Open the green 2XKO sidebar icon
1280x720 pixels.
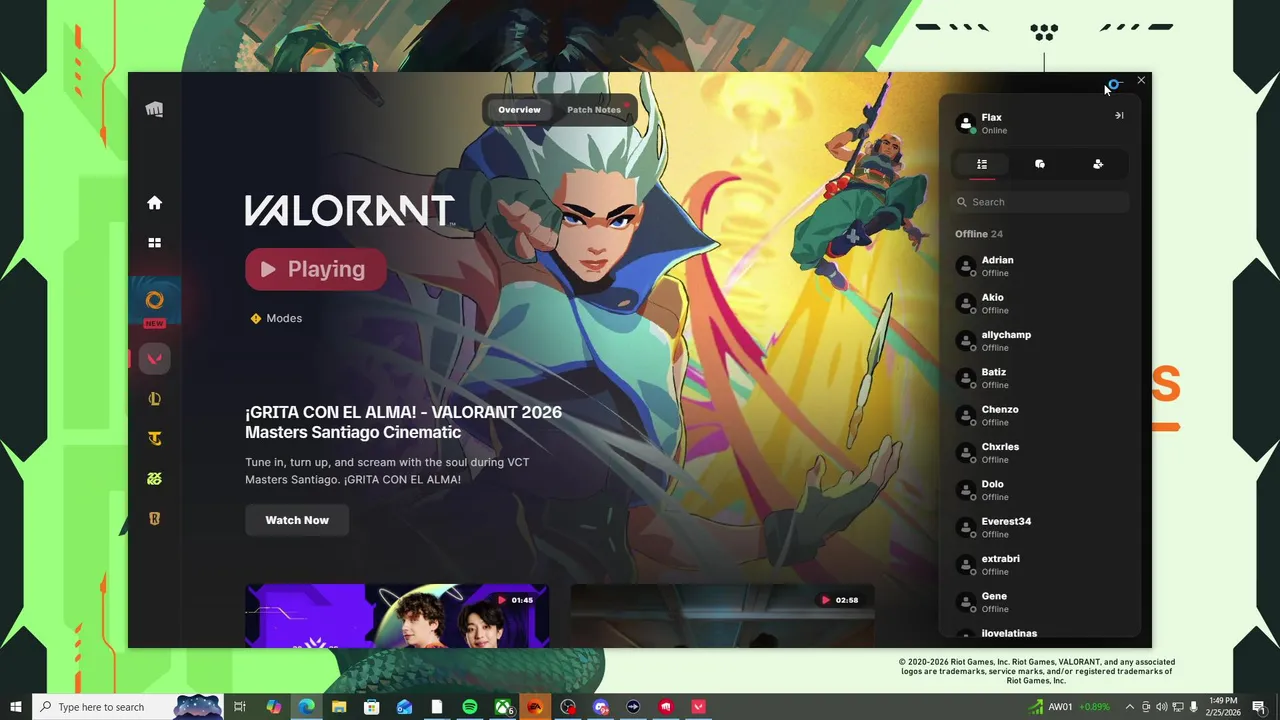(154, 479)
